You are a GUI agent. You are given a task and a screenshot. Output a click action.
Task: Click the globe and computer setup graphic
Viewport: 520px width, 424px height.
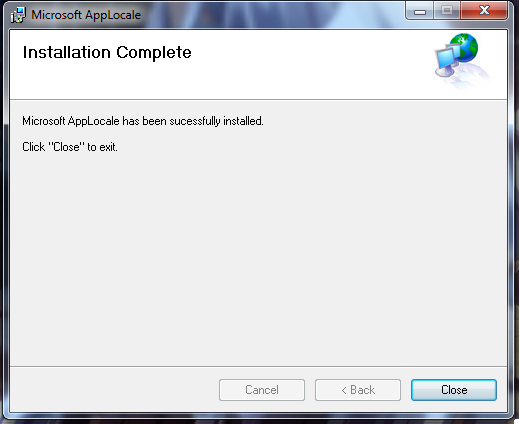tap(462, 61)
